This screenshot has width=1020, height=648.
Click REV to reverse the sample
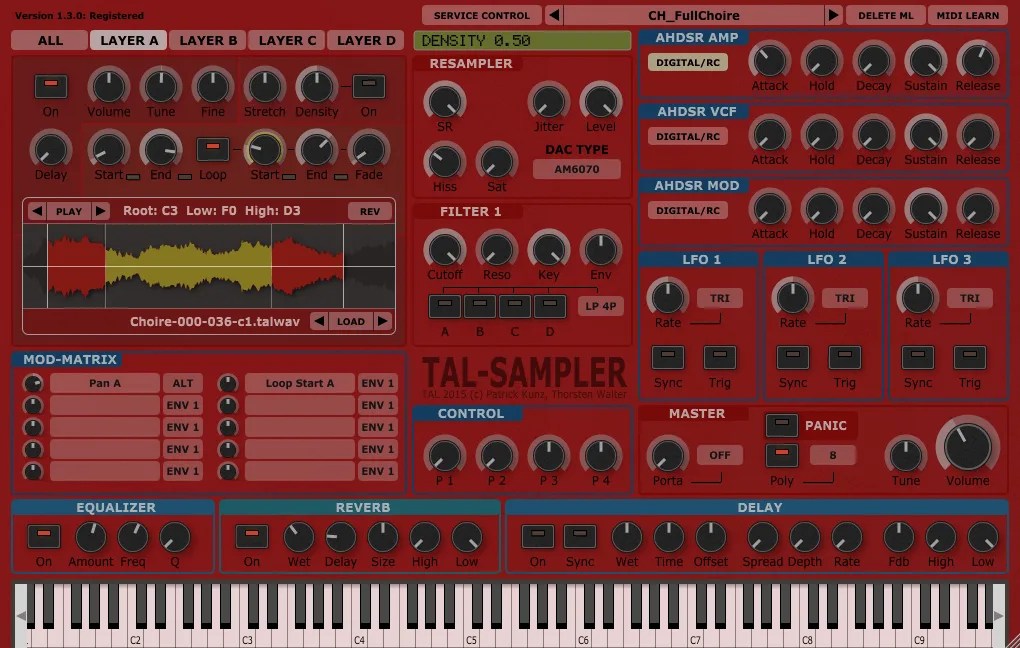[370, 211]
